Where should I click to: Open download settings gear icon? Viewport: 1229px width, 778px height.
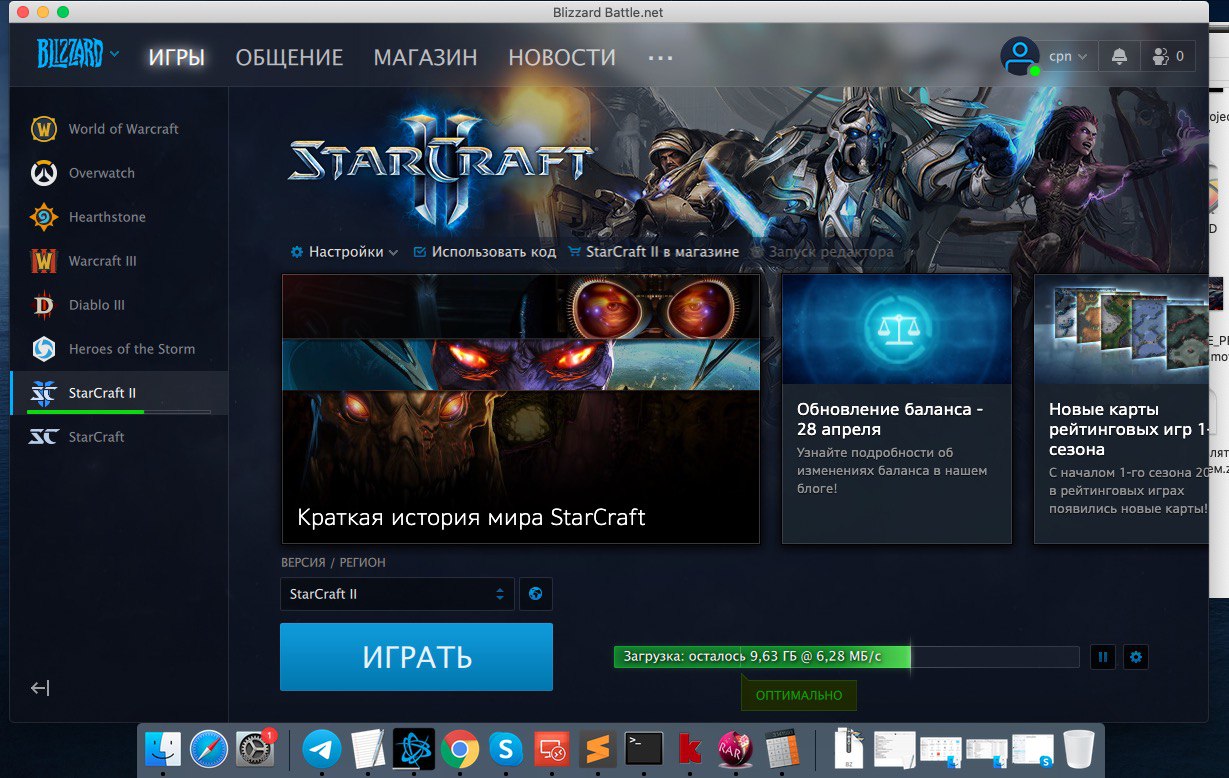[x=1135, y=657]
